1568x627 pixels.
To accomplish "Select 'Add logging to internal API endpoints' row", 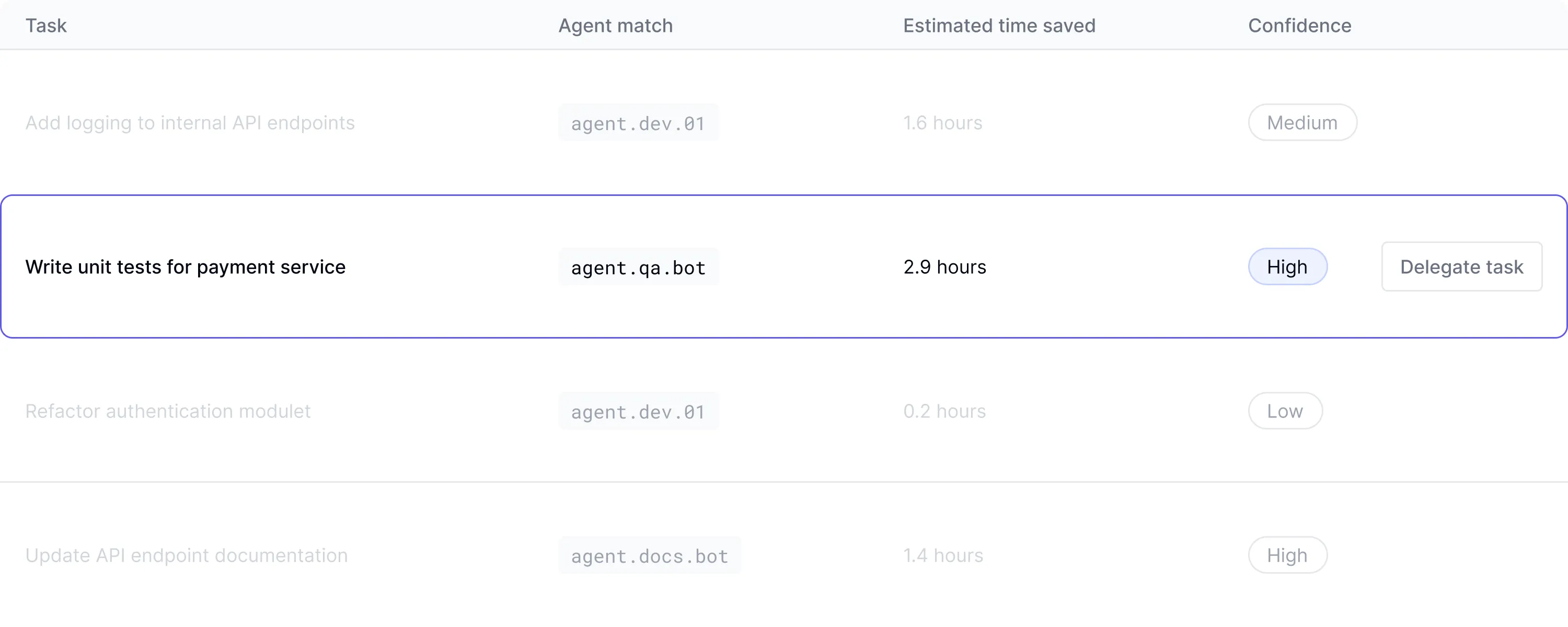I will click(x=190, y=122).
